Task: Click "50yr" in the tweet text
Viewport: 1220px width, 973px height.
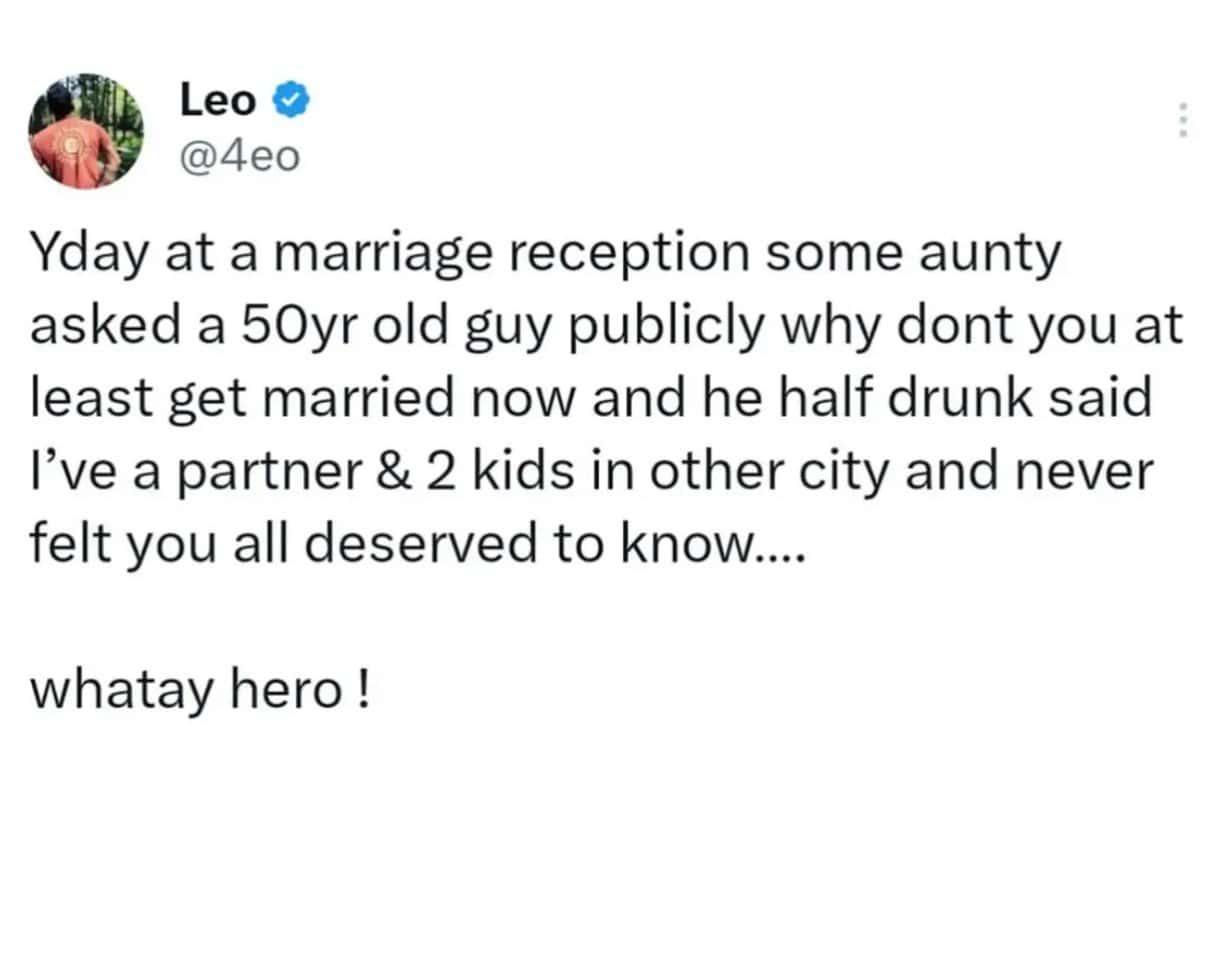Action: (296, 327)
